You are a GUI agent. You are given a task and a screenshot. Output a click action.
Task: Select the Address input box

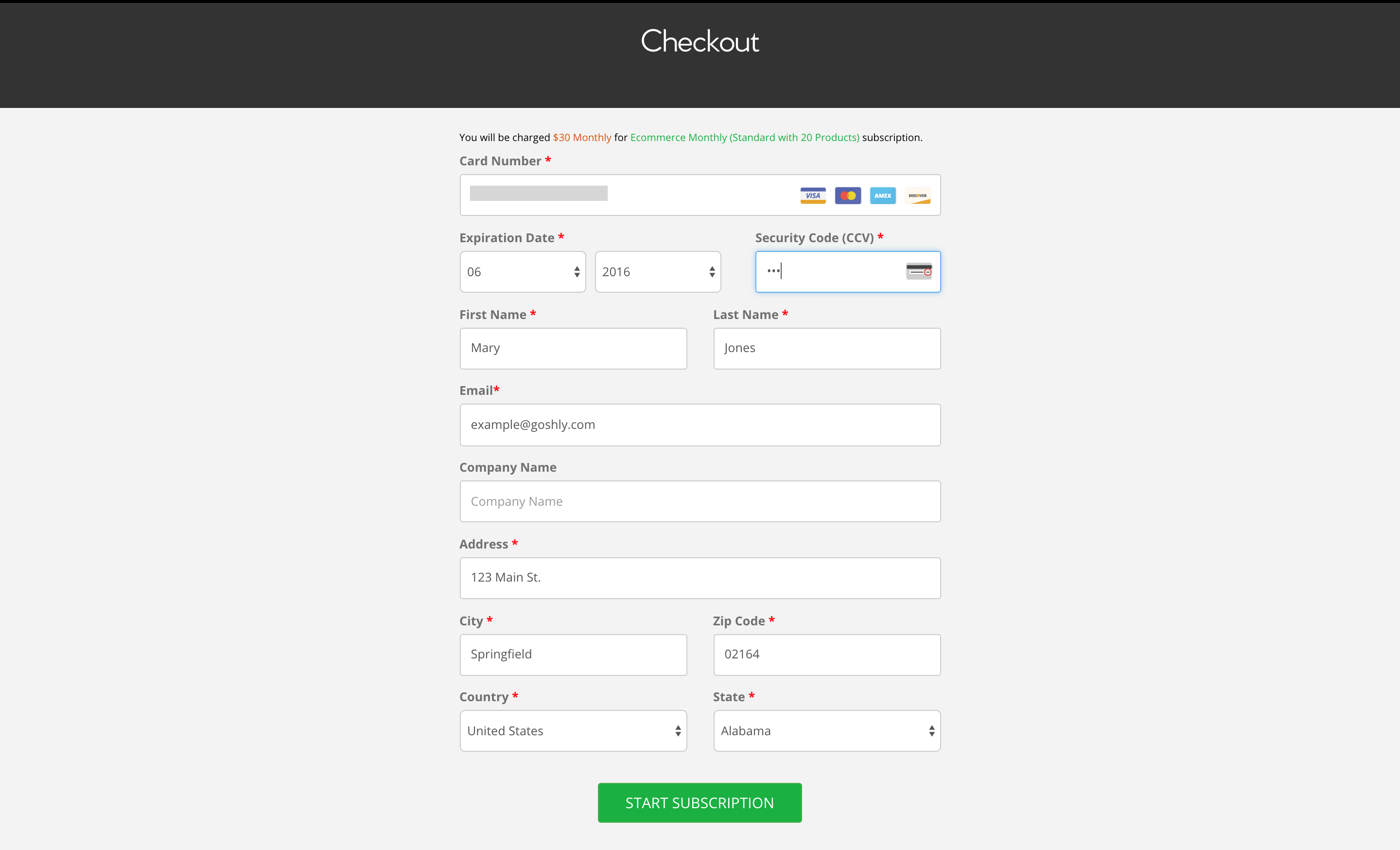(x=700, y=578)
